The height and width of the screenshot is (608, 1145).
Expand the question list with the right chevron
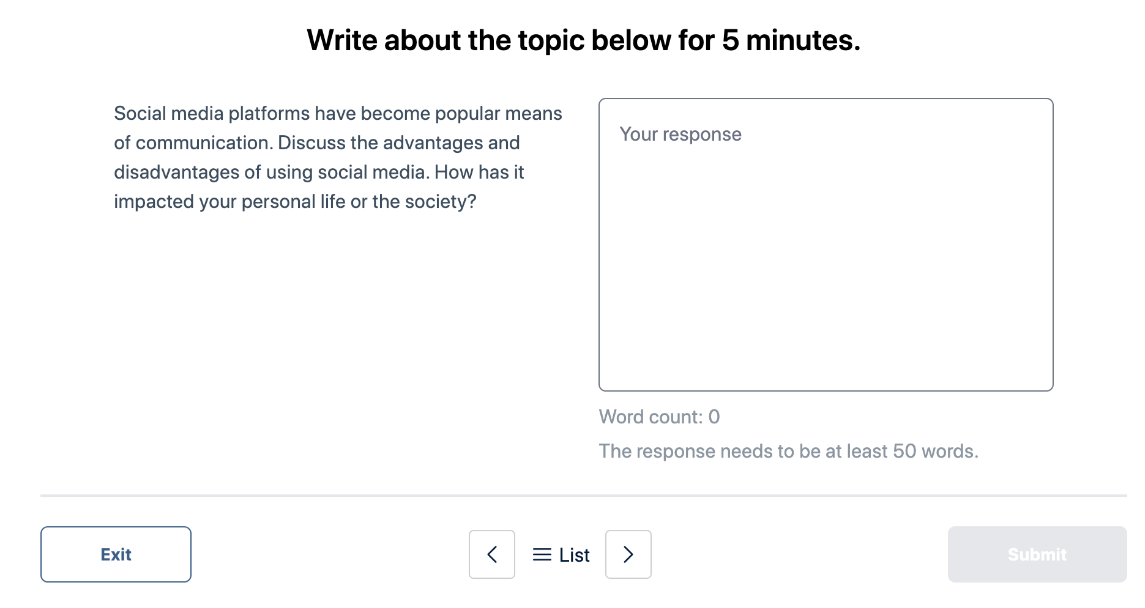pos(628,554)
